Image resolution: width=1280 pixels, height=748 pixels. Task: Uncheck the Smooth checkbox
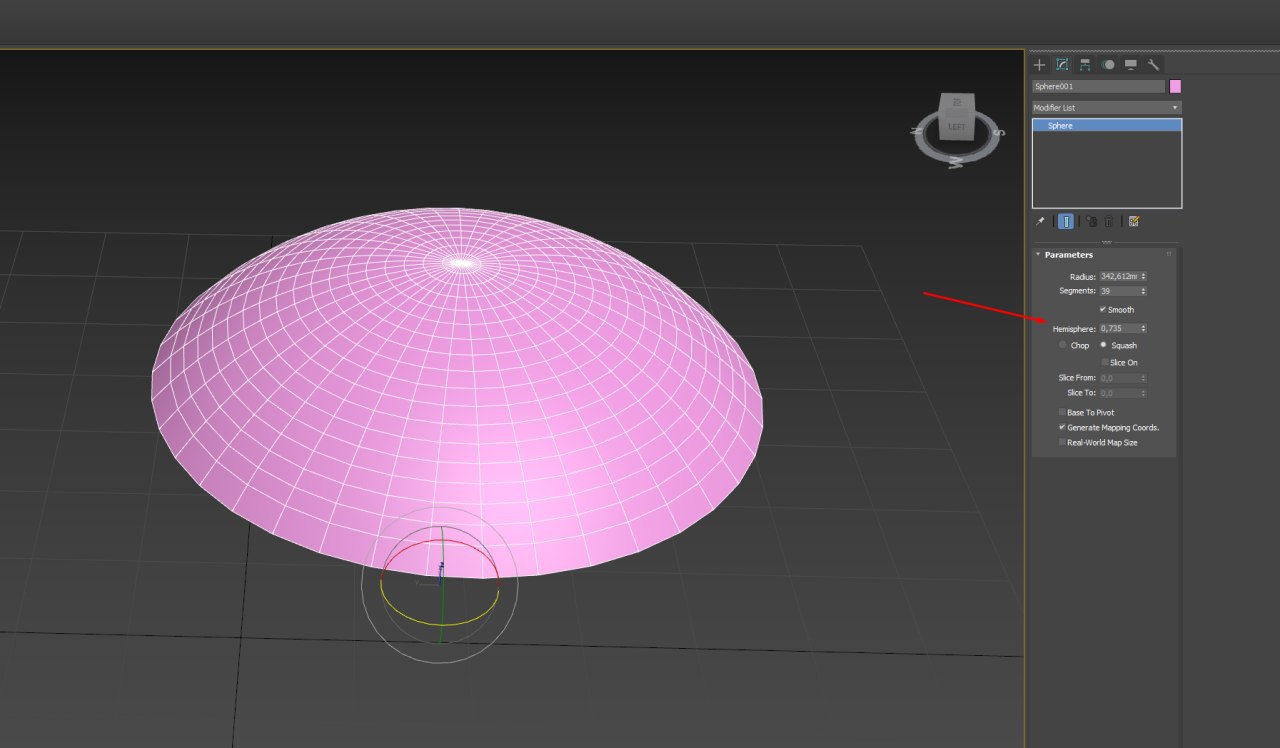[x=1103, y=310]
